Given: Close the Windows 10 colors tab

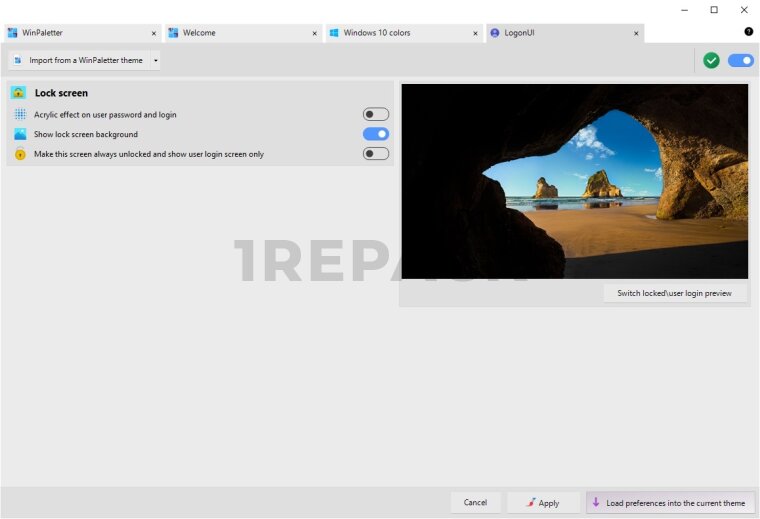Looking at the screenshot, I should (x=475, y=33).
